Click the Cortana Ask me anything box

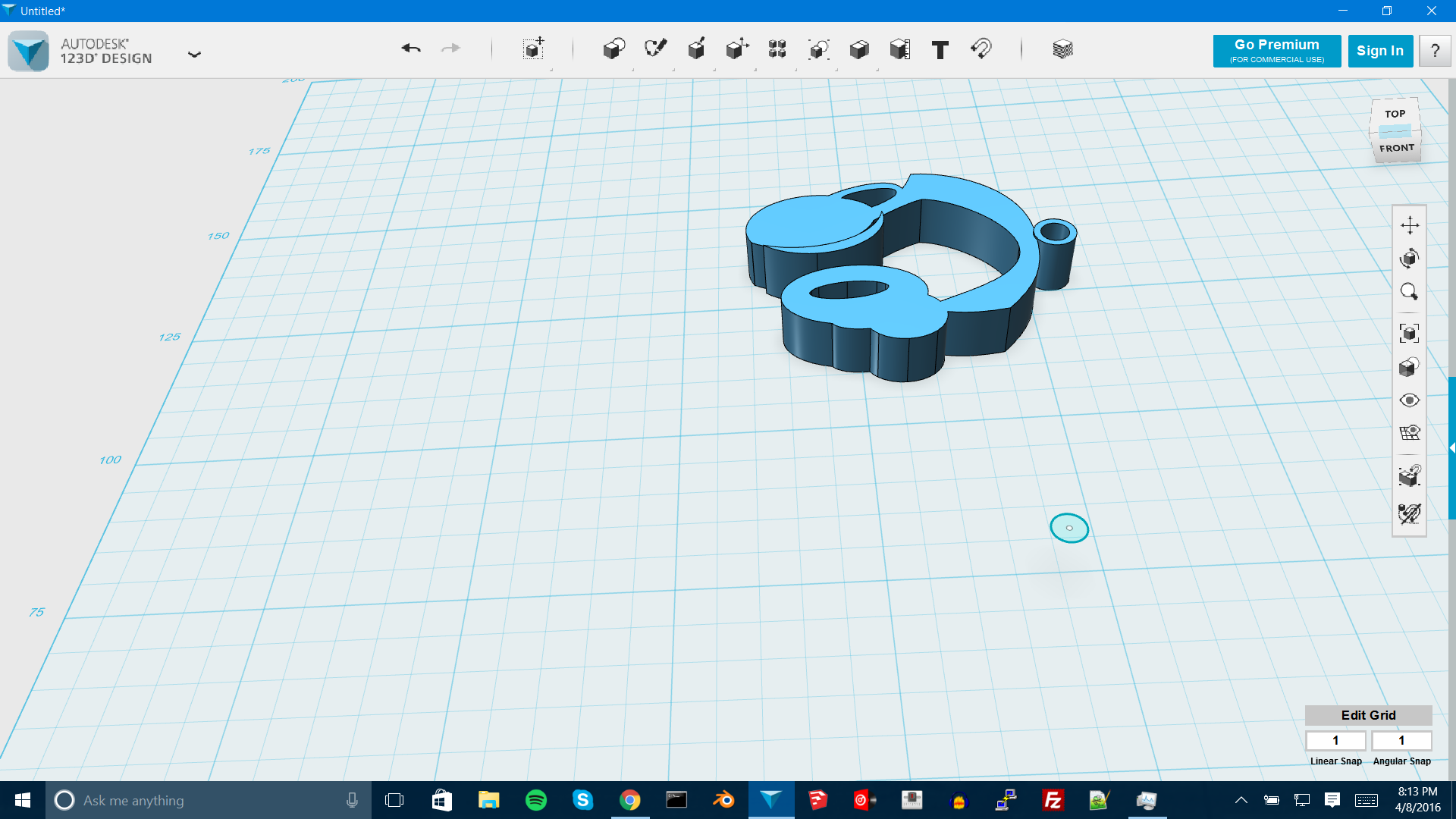coord(209,800)
